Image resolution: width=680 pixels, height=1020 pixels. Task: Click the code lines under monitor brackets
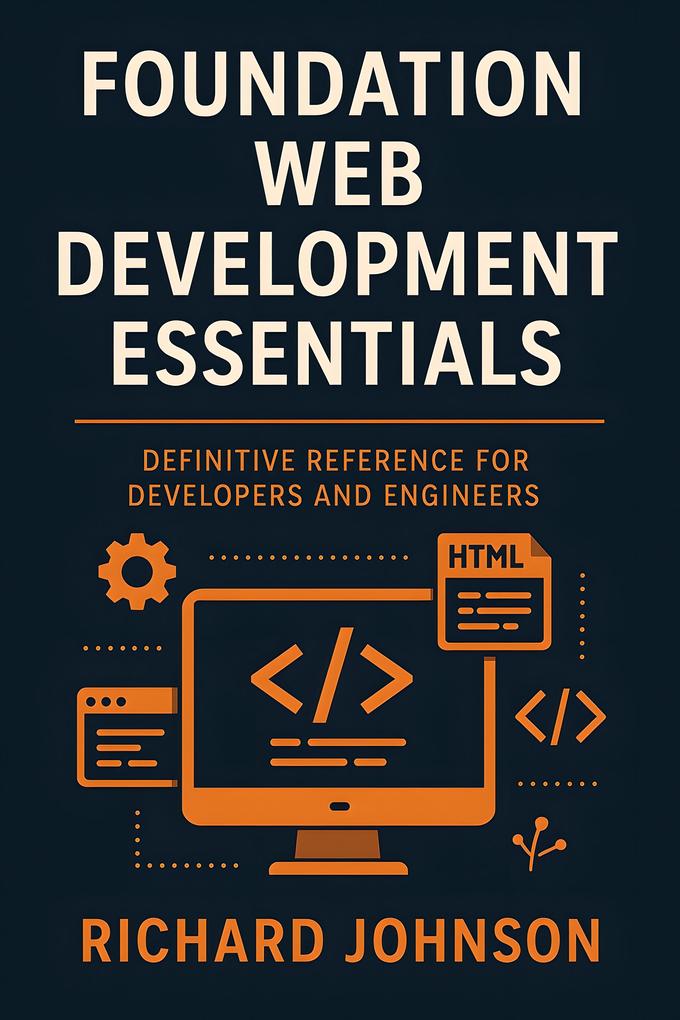click(338, 752)
